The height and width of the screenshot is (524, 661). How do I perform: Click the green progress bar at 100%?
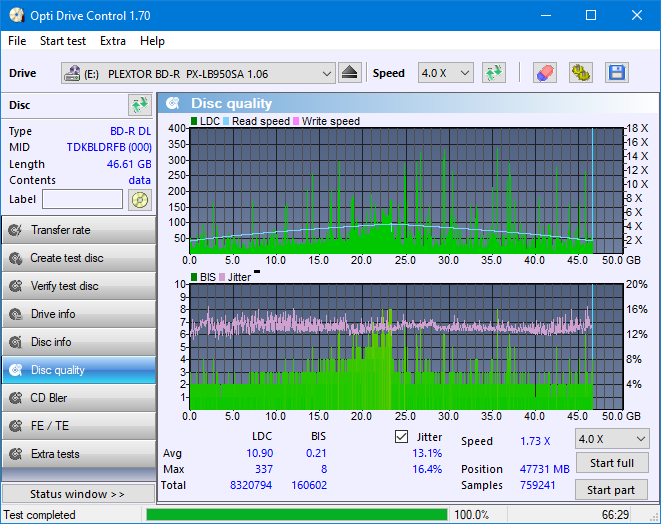[297, 515]
